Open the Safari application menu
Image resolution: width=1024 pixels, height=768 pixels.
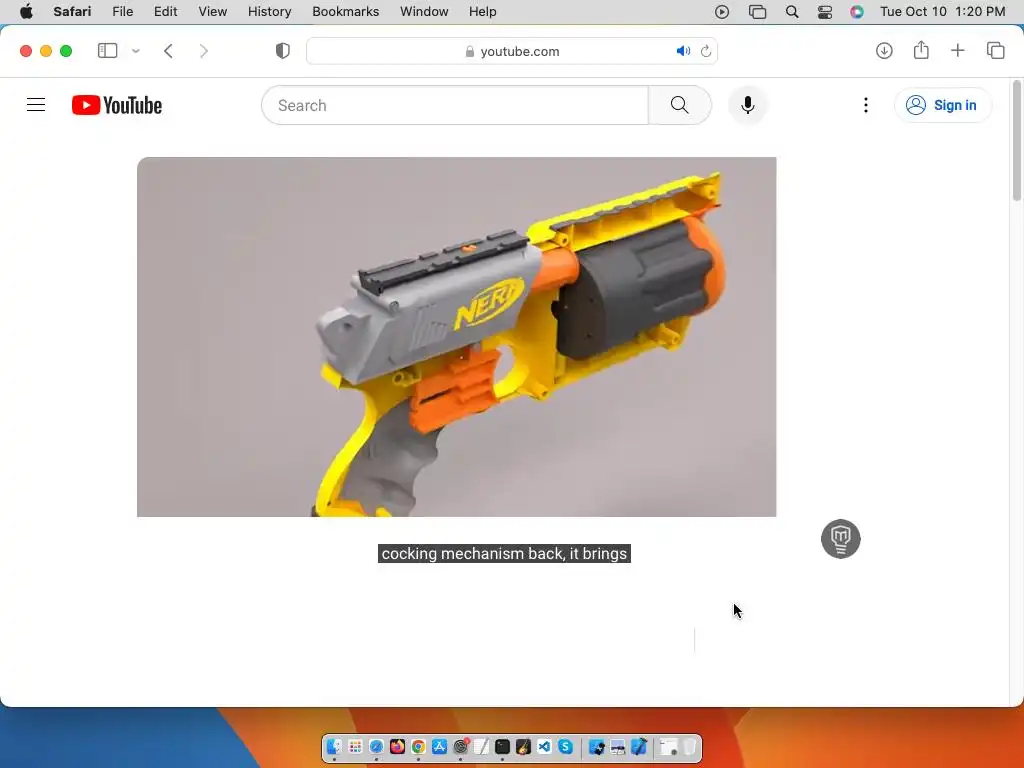[72, 12]
